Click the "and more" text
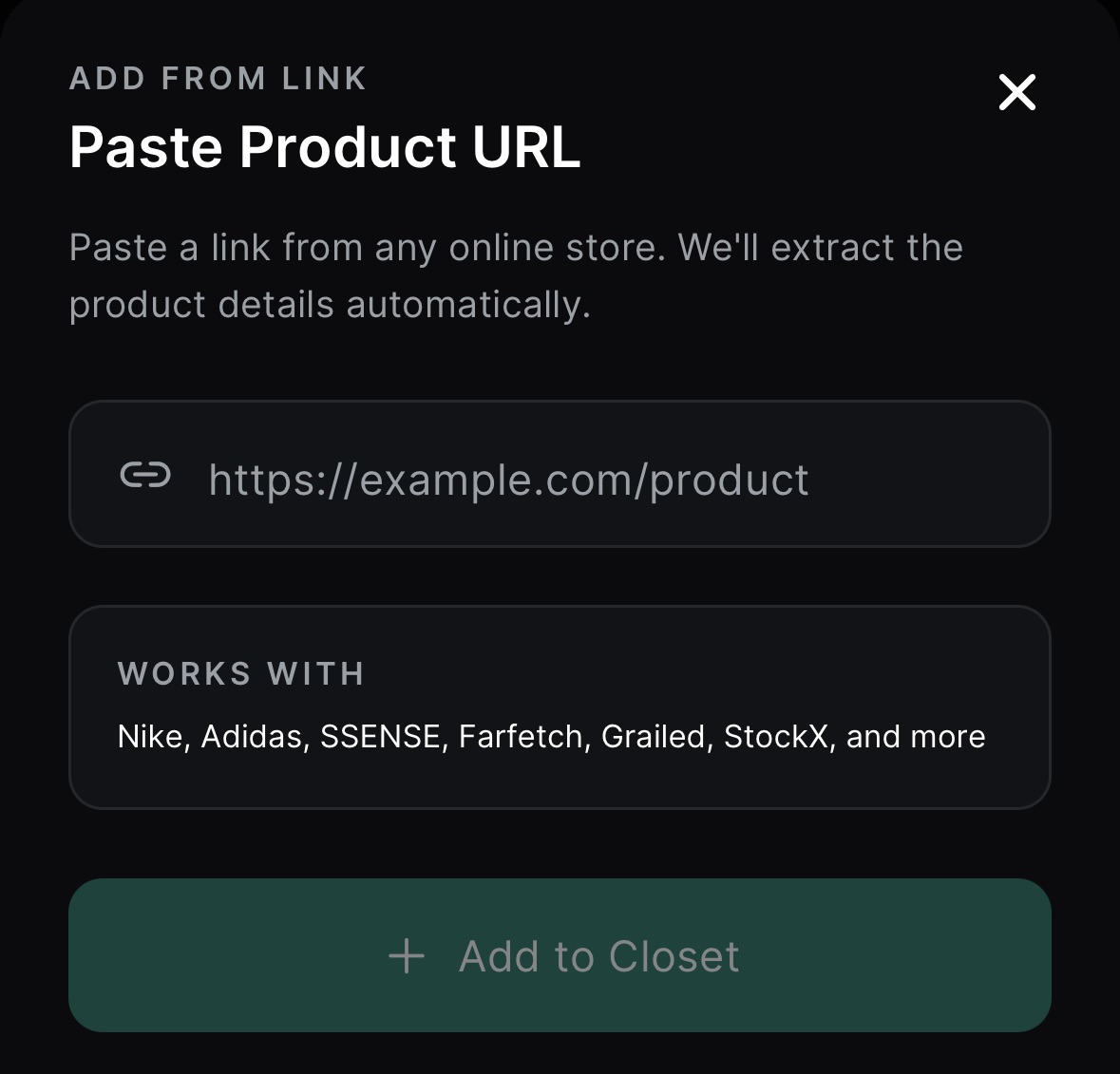This screenshot has width=1120, height=1074. (916, 737)
